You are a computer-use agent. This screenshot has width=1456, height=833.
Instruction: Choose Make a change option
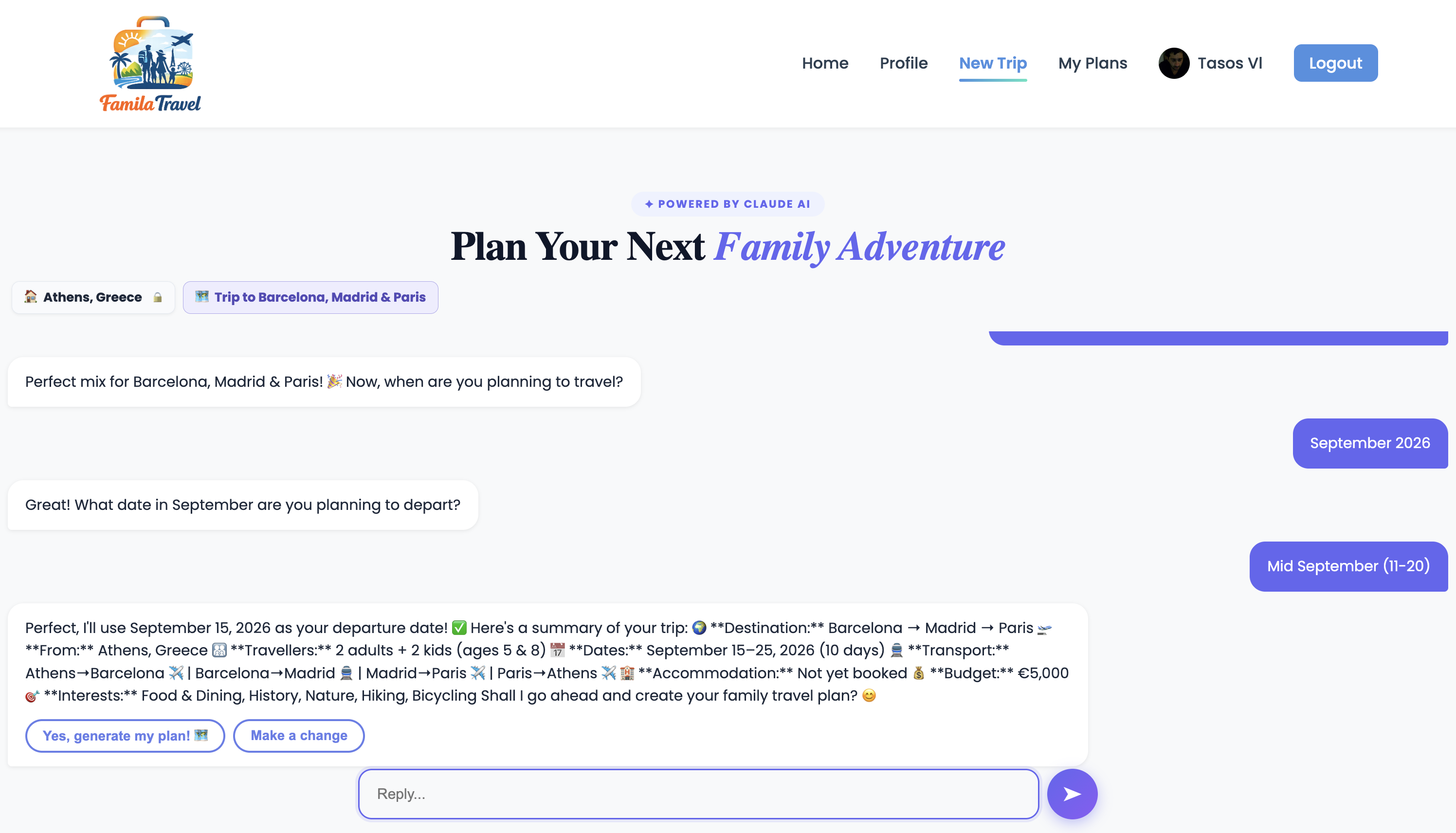pyautogui.click(x=299, y=736)
